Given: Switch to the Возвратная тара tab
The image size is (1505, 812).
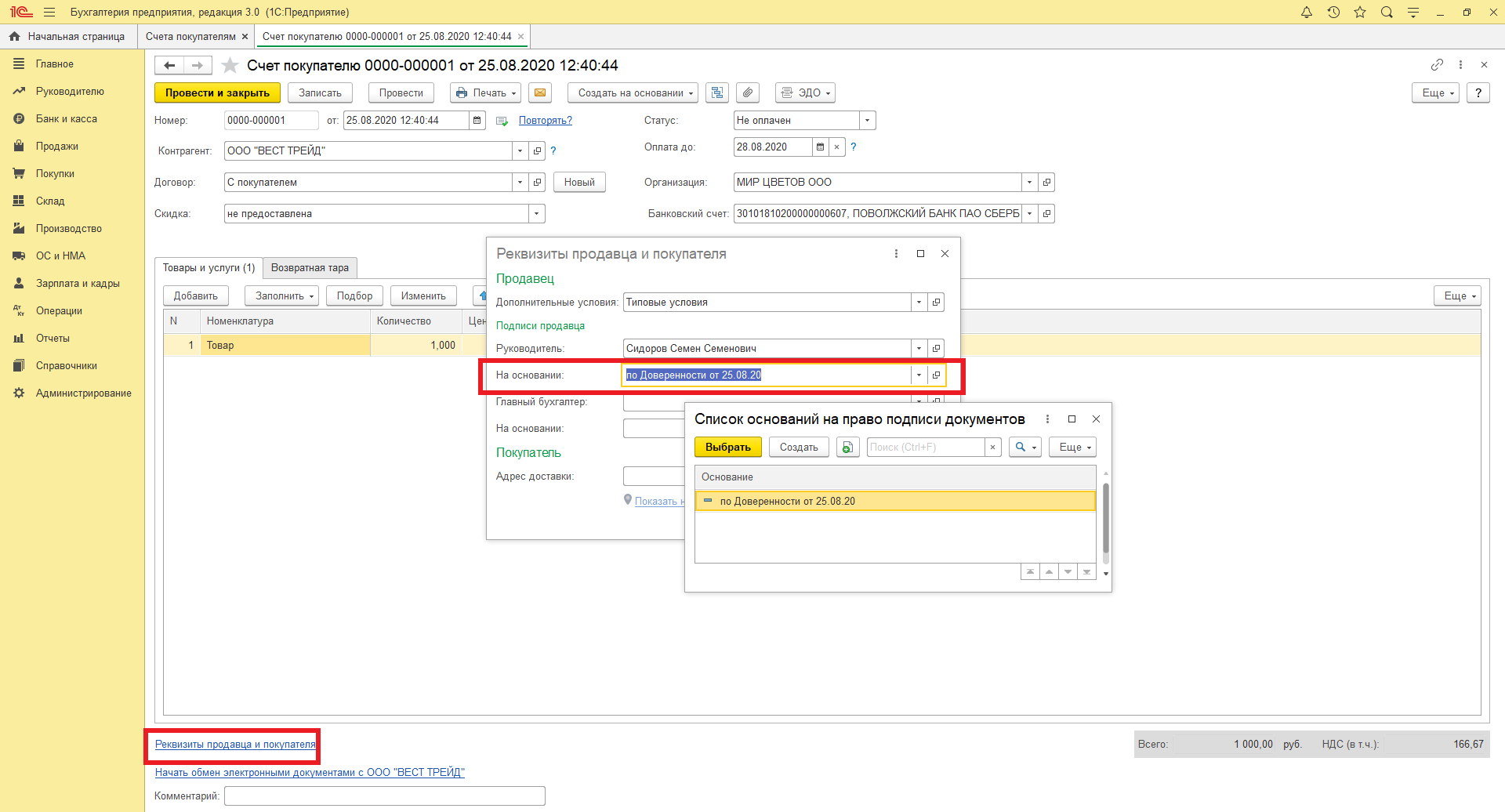Looking at the screenshot, I should point(310,268).
